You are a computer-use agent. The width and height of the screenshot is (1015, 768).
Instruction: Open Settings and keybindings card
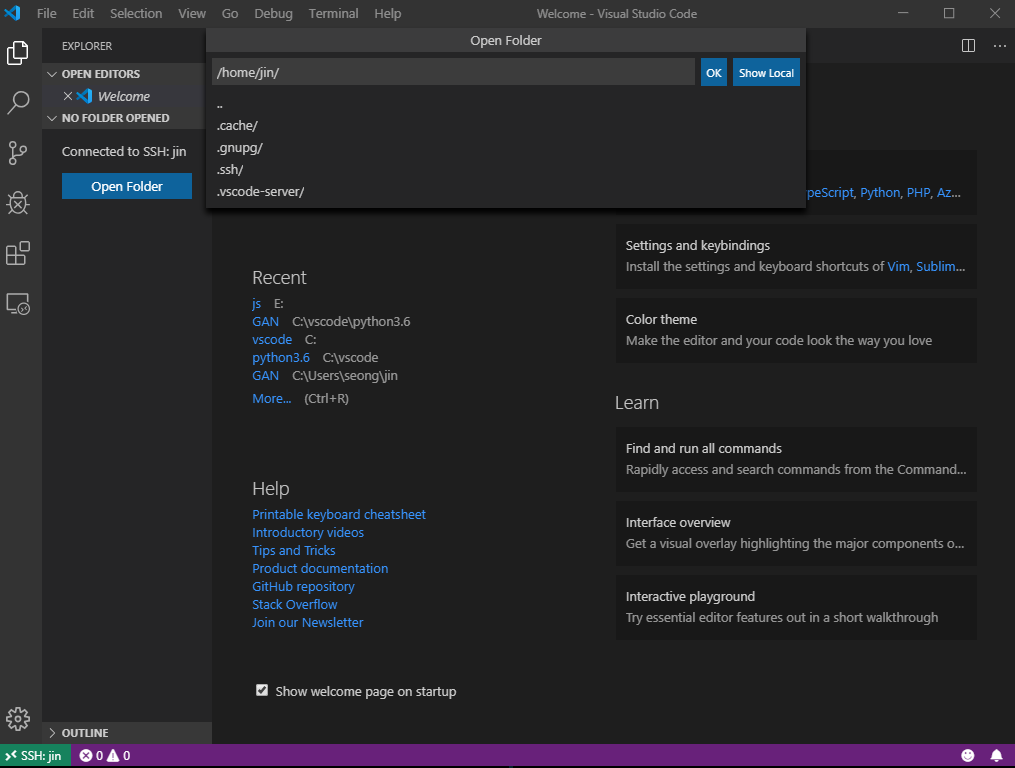pos(796,256)
